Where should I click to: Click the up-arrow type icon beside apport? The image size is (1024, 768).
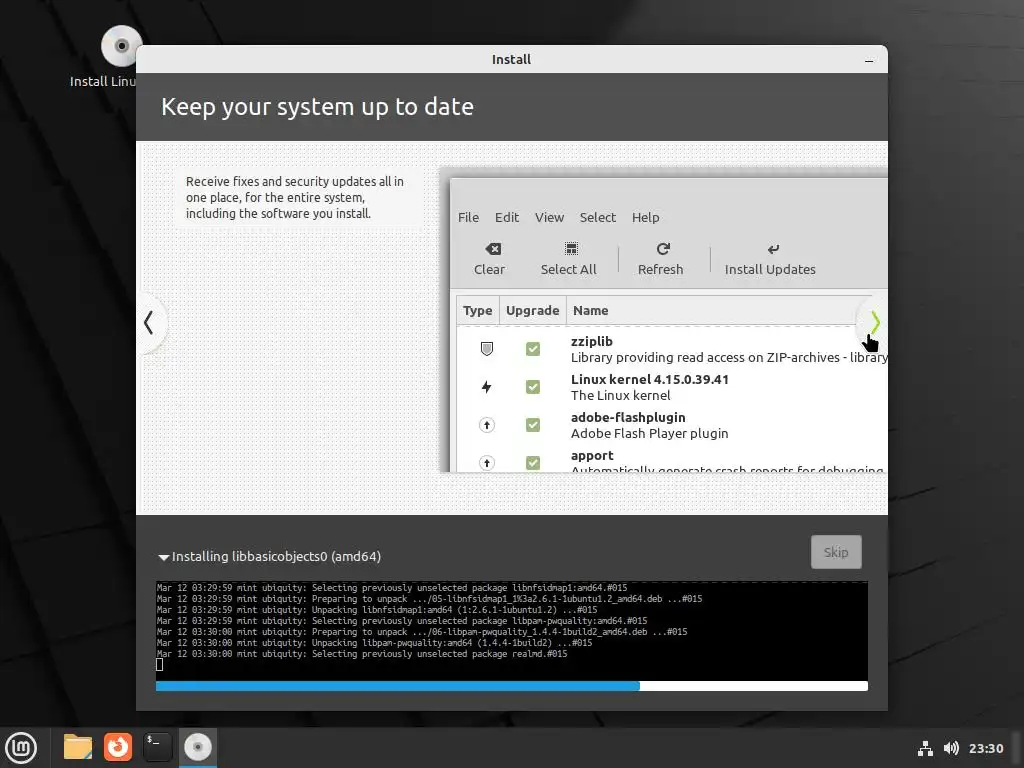point(487,463)
